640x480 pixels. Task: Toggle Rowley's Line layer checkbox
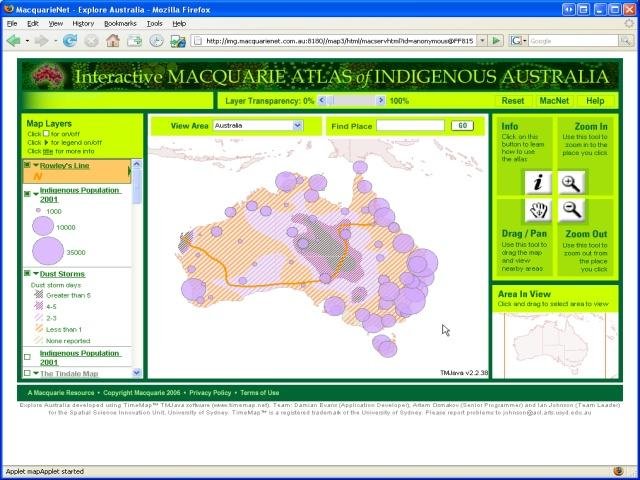tap(27, 165)
